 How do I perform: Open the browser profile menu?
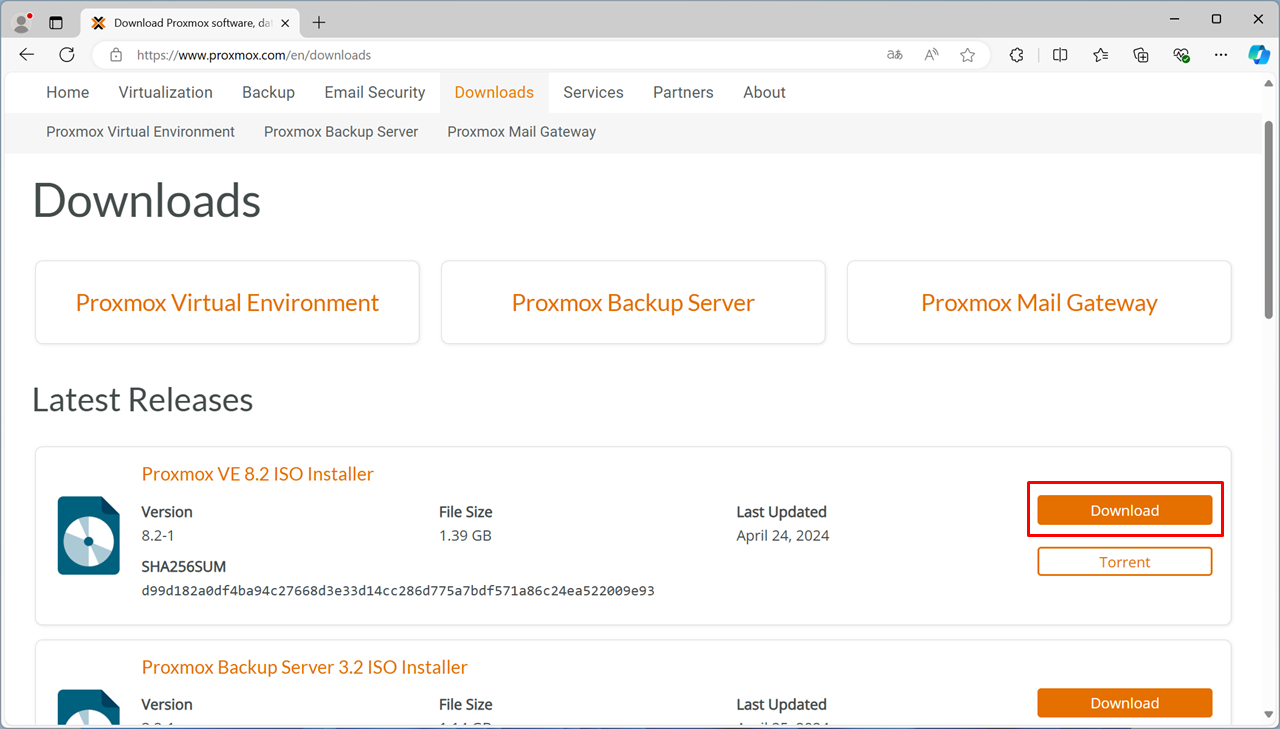(x=22, y=22)
